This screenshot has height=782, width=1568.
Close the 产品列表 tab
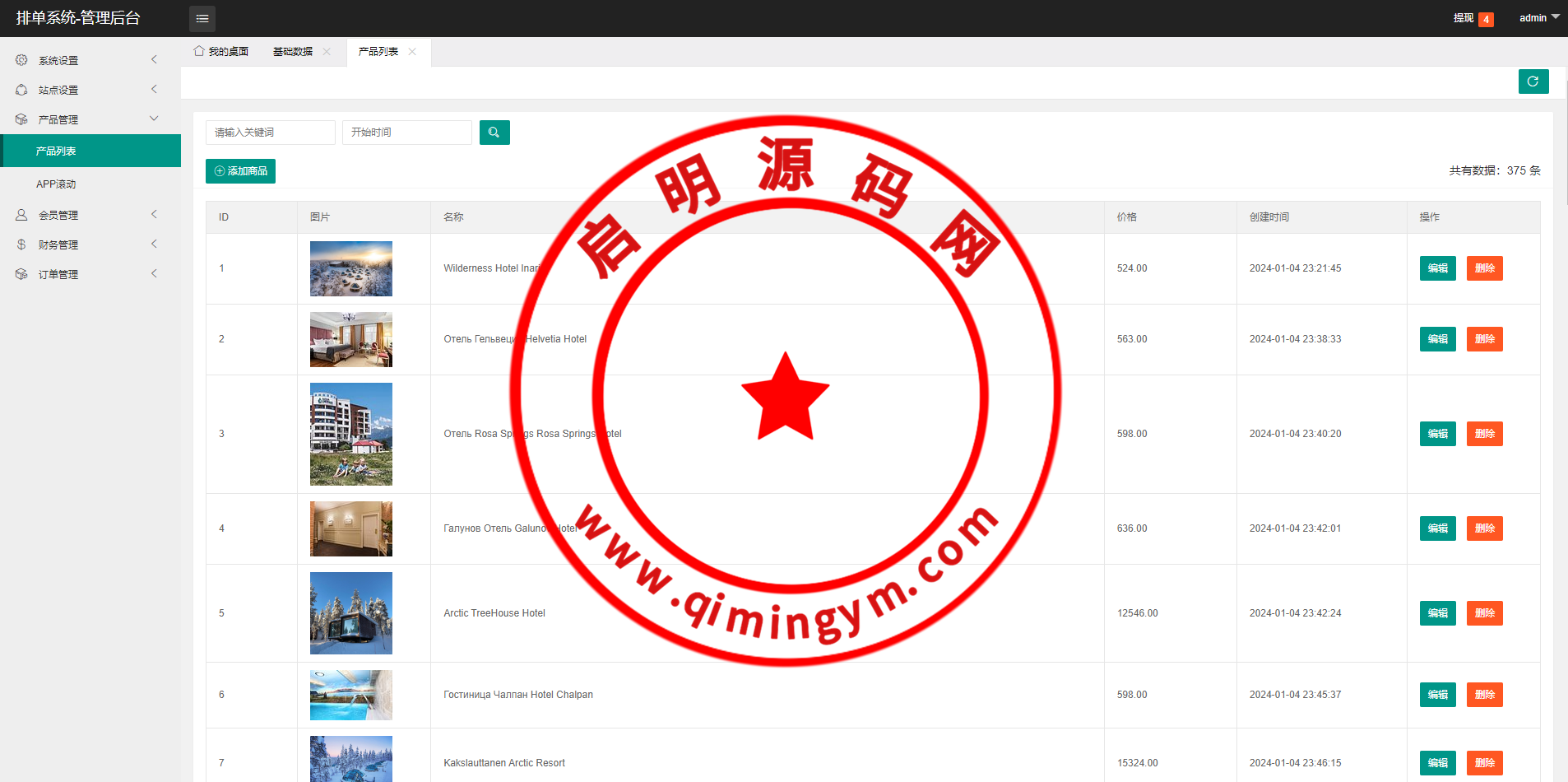pos(412,52)
